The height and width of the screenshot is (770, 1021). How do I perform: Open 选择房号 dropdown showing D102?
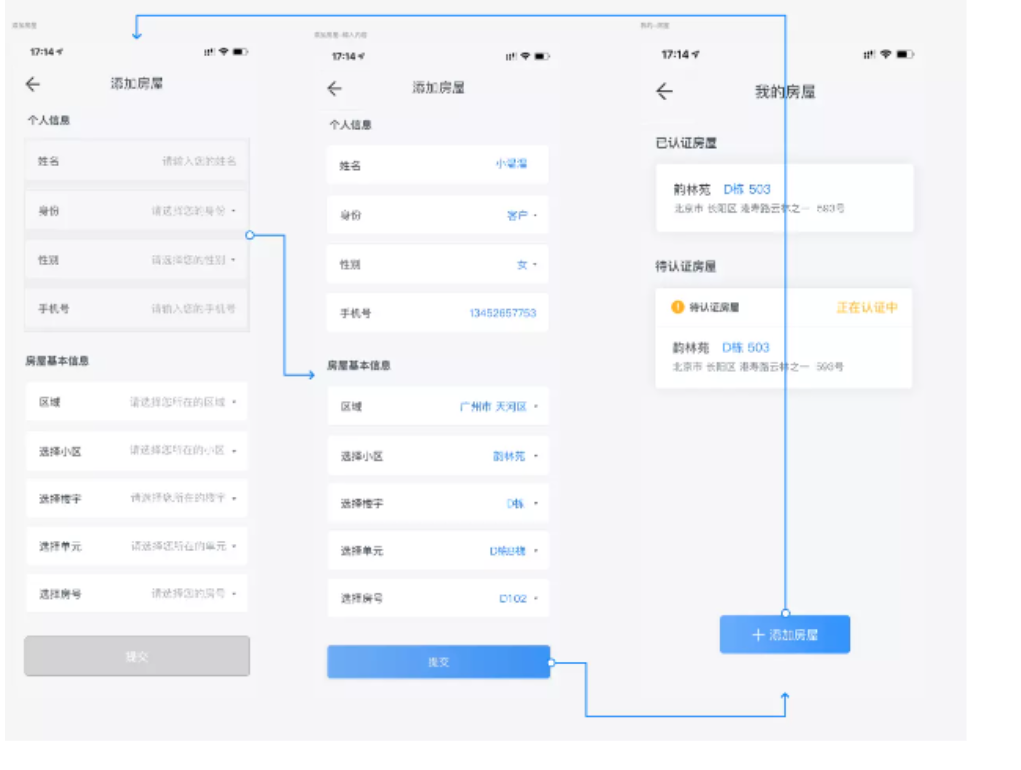(x=437, y=599)
